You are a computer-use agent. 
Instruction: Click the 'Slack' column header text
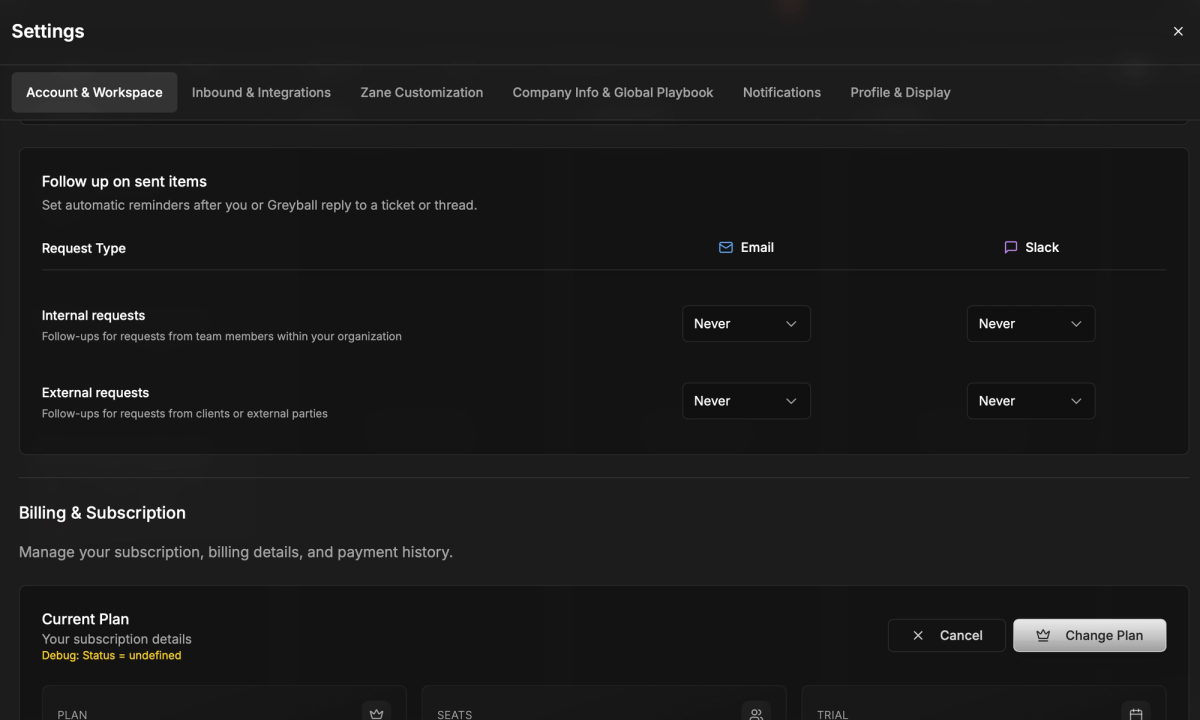[x=1042, y=247]
